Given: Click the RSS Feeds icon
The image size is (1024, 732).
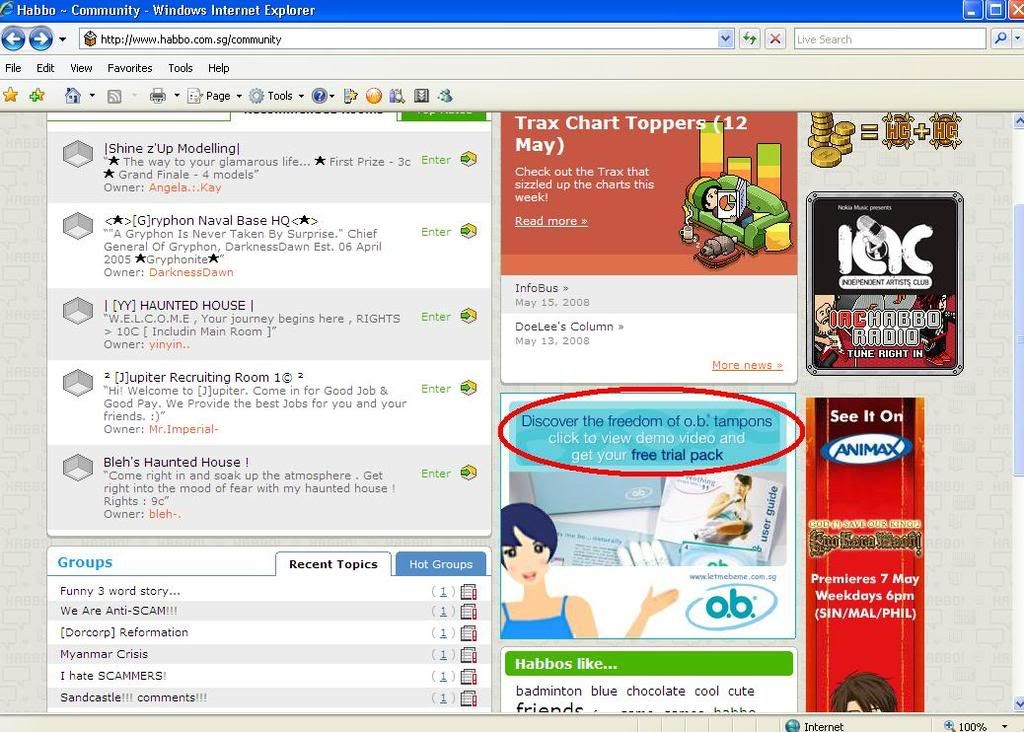Looking at the screenshot, I should point(114,97).
